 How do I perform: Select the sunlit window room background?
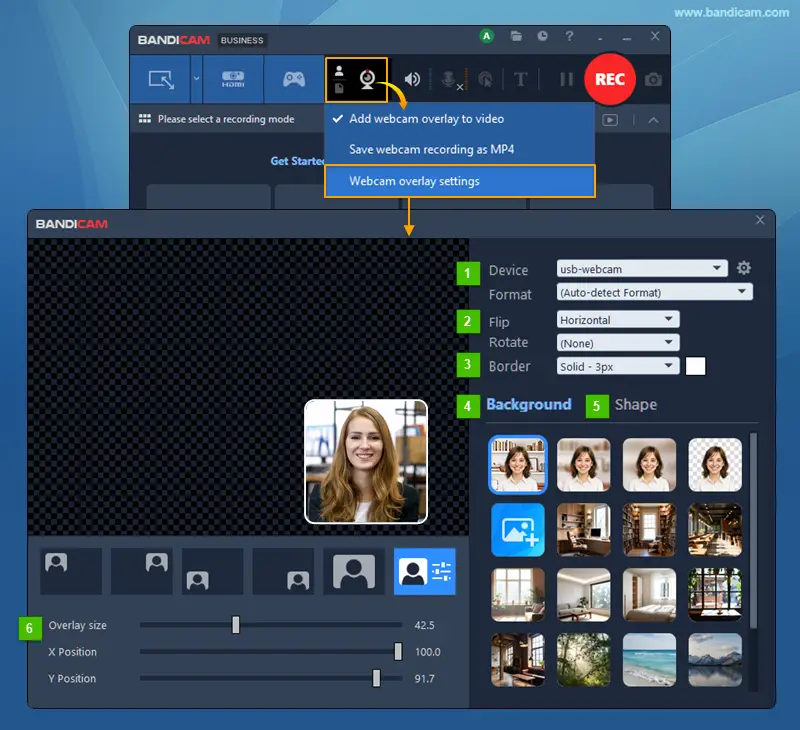click(518, 595)
